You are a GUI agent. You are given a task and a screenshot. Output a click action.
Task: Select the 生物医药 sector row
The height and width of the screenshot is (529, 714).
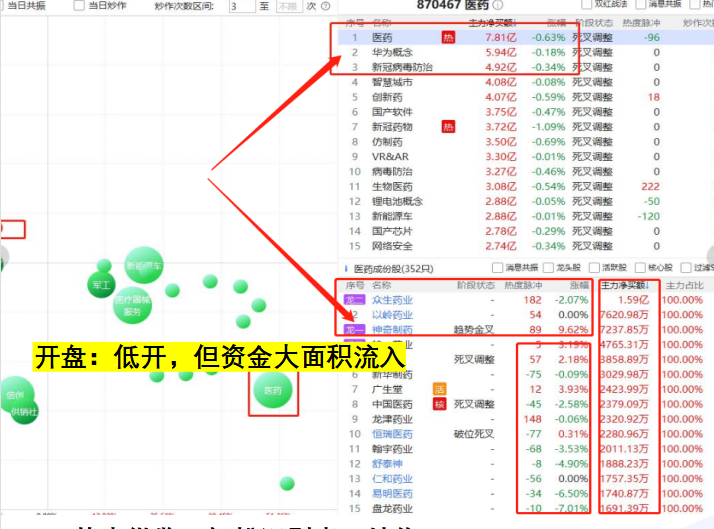[526, 186]
